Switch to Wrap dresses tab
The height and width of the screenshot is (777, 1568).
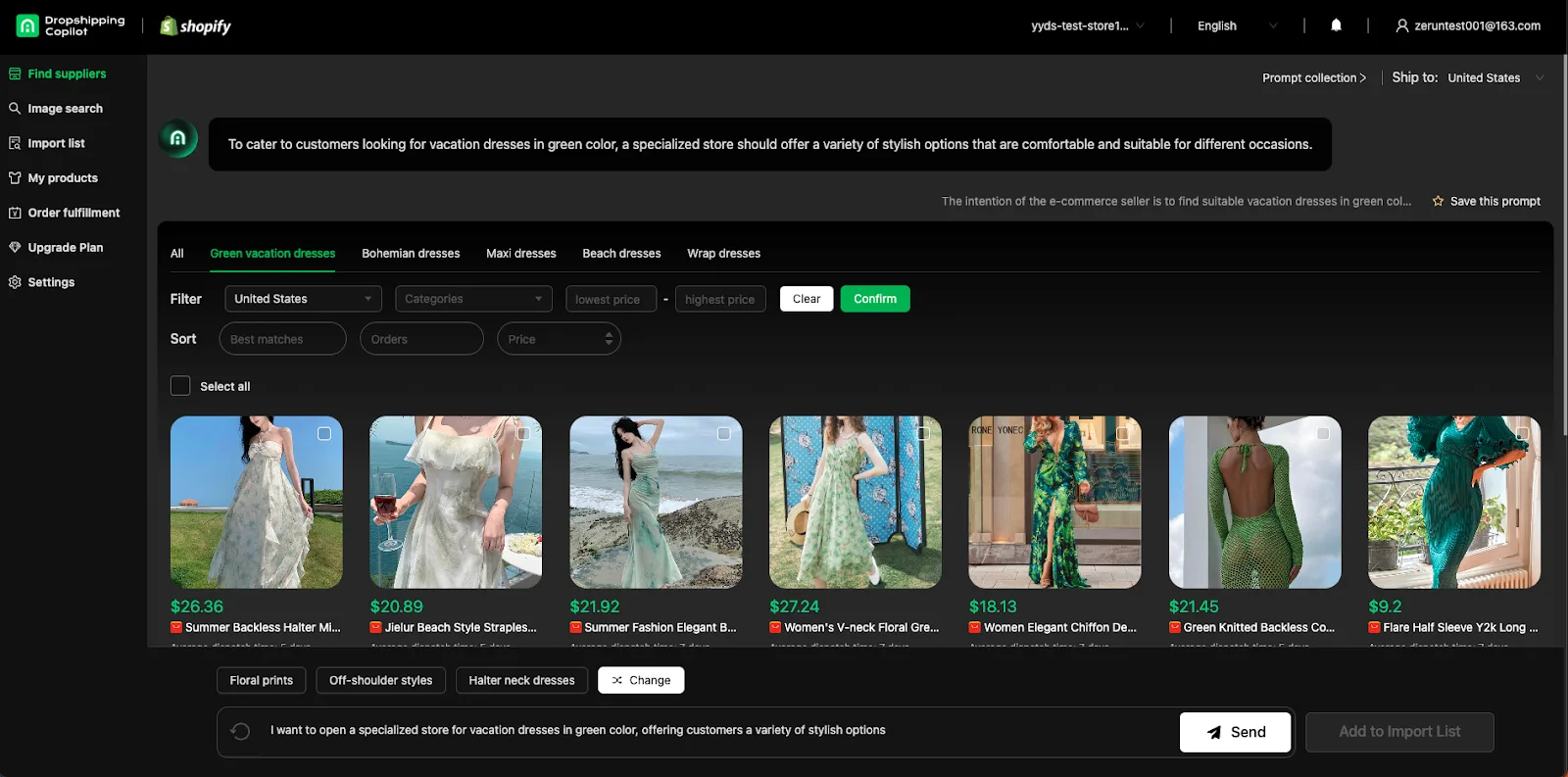[x=723, y=254]
